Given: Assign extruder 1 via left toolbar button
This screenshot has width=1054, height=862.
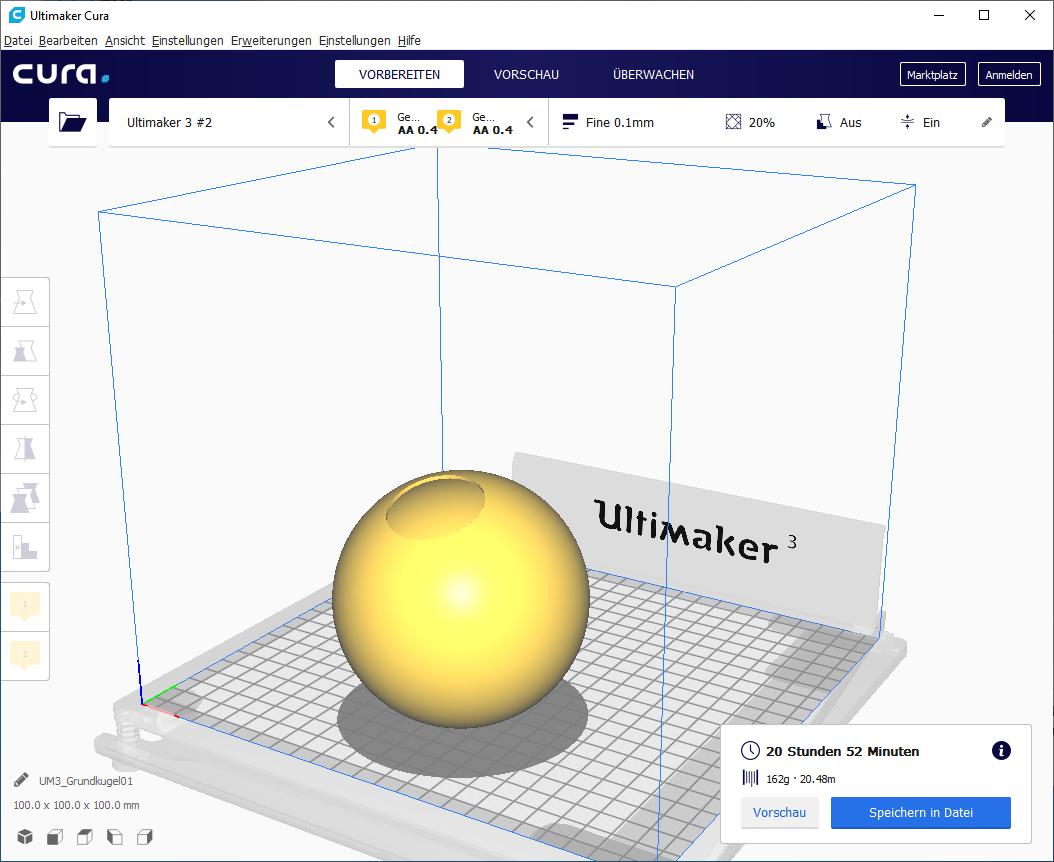Looking at the screenshot, I should pos(25,606).
